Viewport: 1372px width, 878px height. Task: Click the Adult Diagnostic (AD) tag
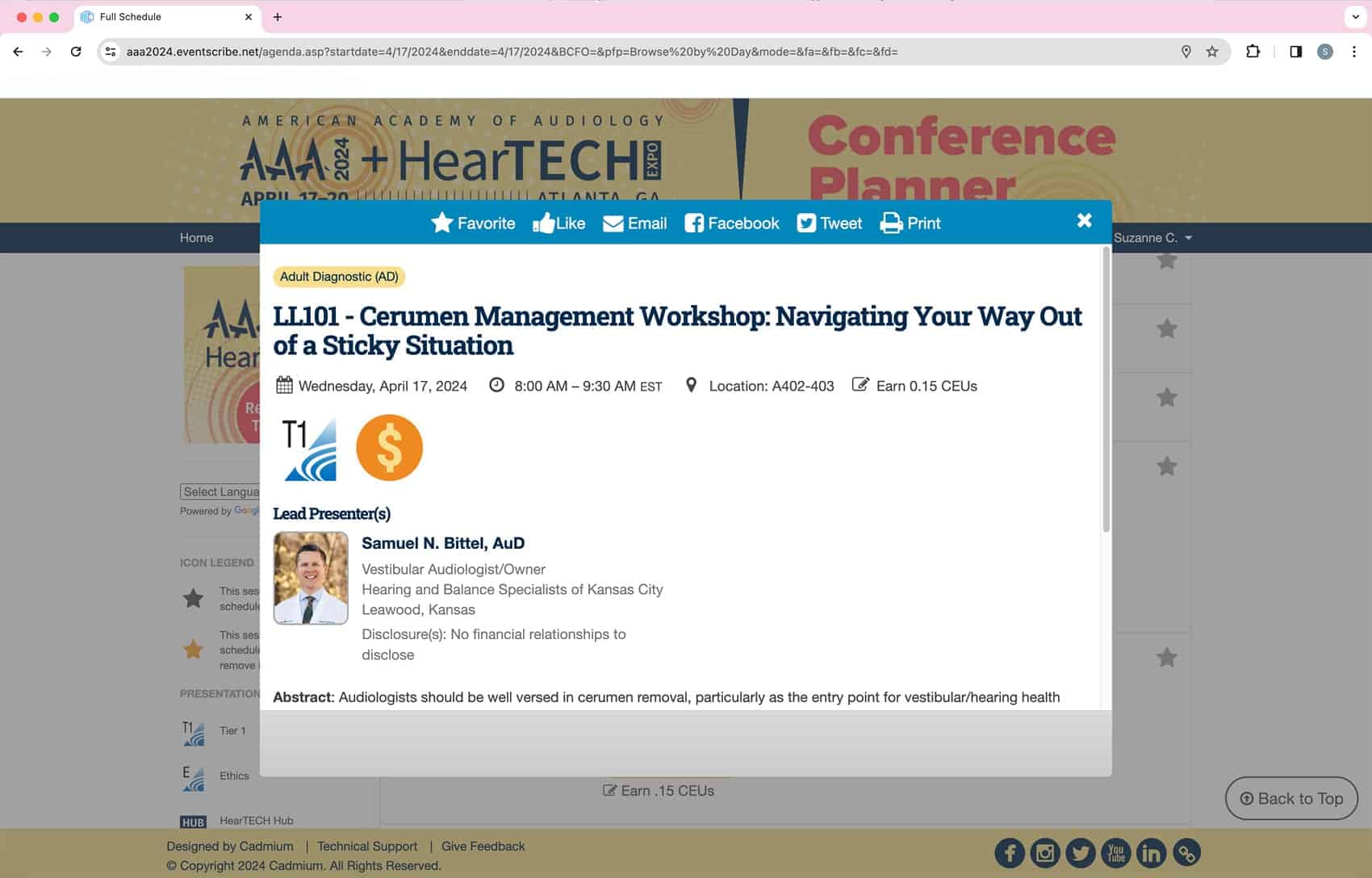point(339,277)
